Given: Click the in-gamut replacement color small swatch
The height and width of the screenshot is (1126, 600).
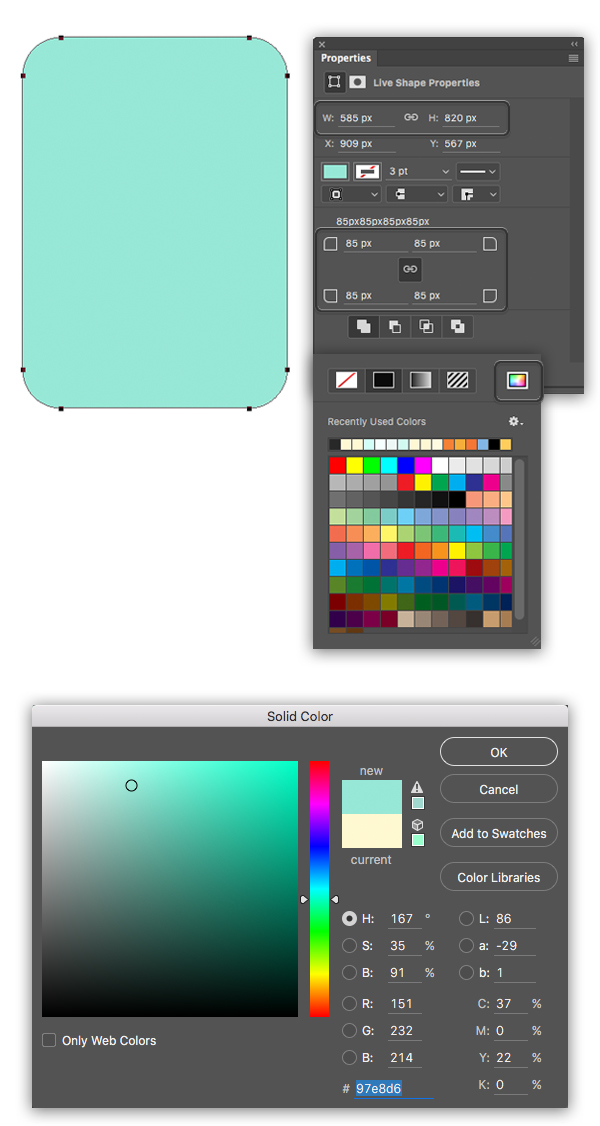Looking at the screenshot, I should 418,802.
